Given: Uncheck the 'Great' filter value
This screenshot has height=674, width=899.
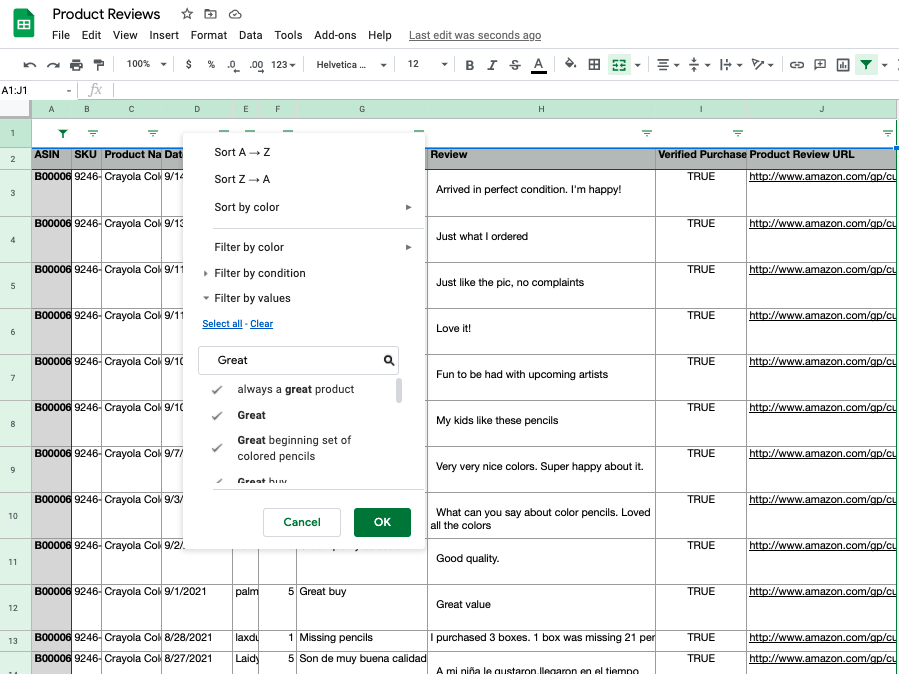Looking at the screenshot, I should click(x=217, y=415).
